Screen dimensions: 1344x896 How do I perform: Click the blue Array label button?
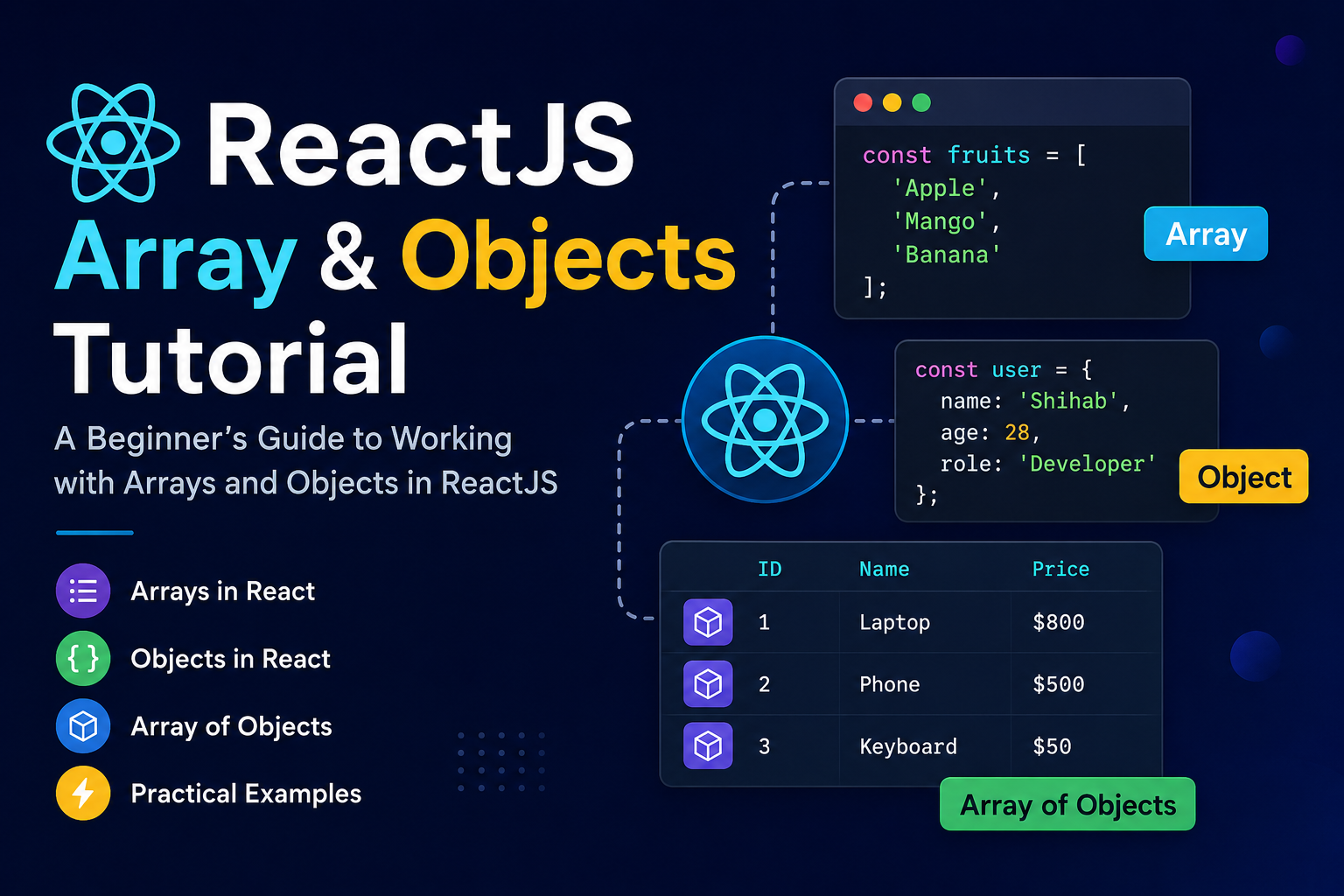(x=1206, y=234)
